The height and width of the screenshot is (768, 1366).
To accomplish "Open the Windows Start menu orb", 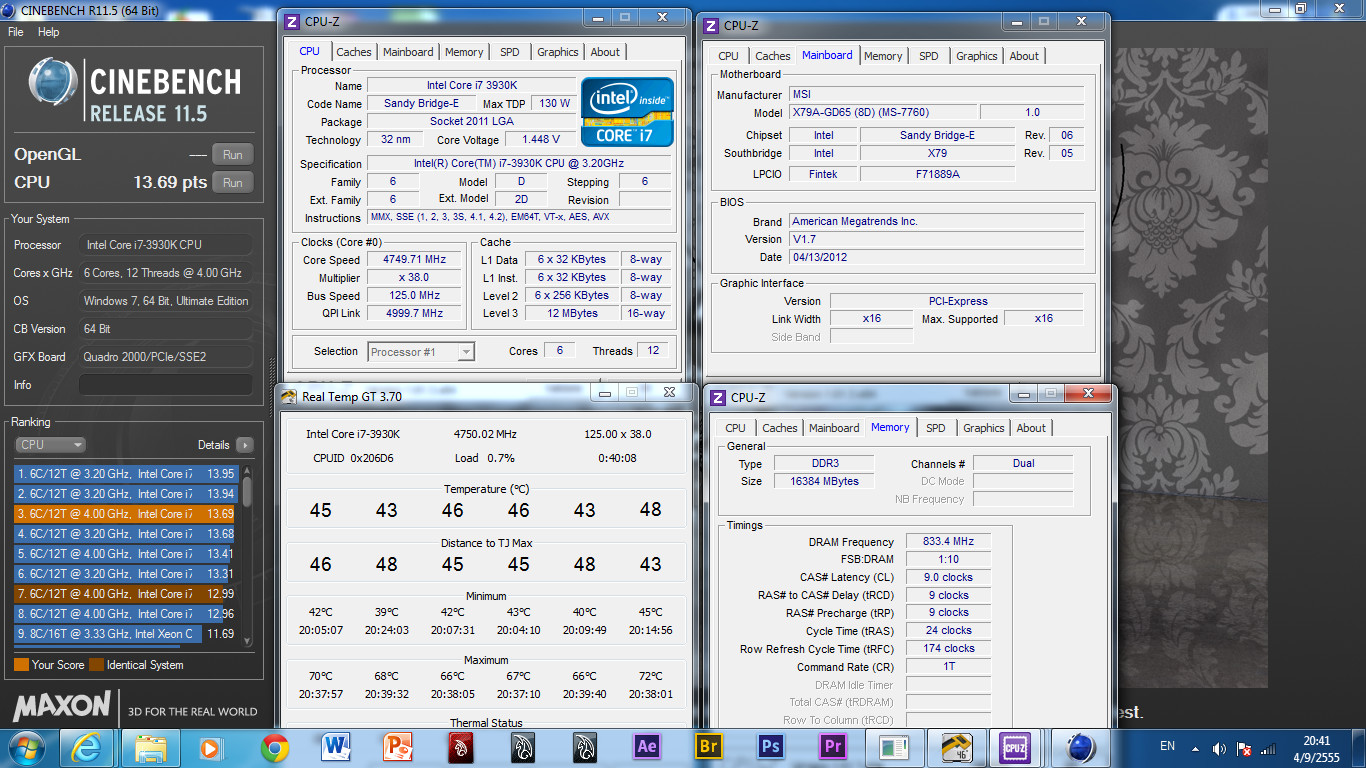I will 24,747.
